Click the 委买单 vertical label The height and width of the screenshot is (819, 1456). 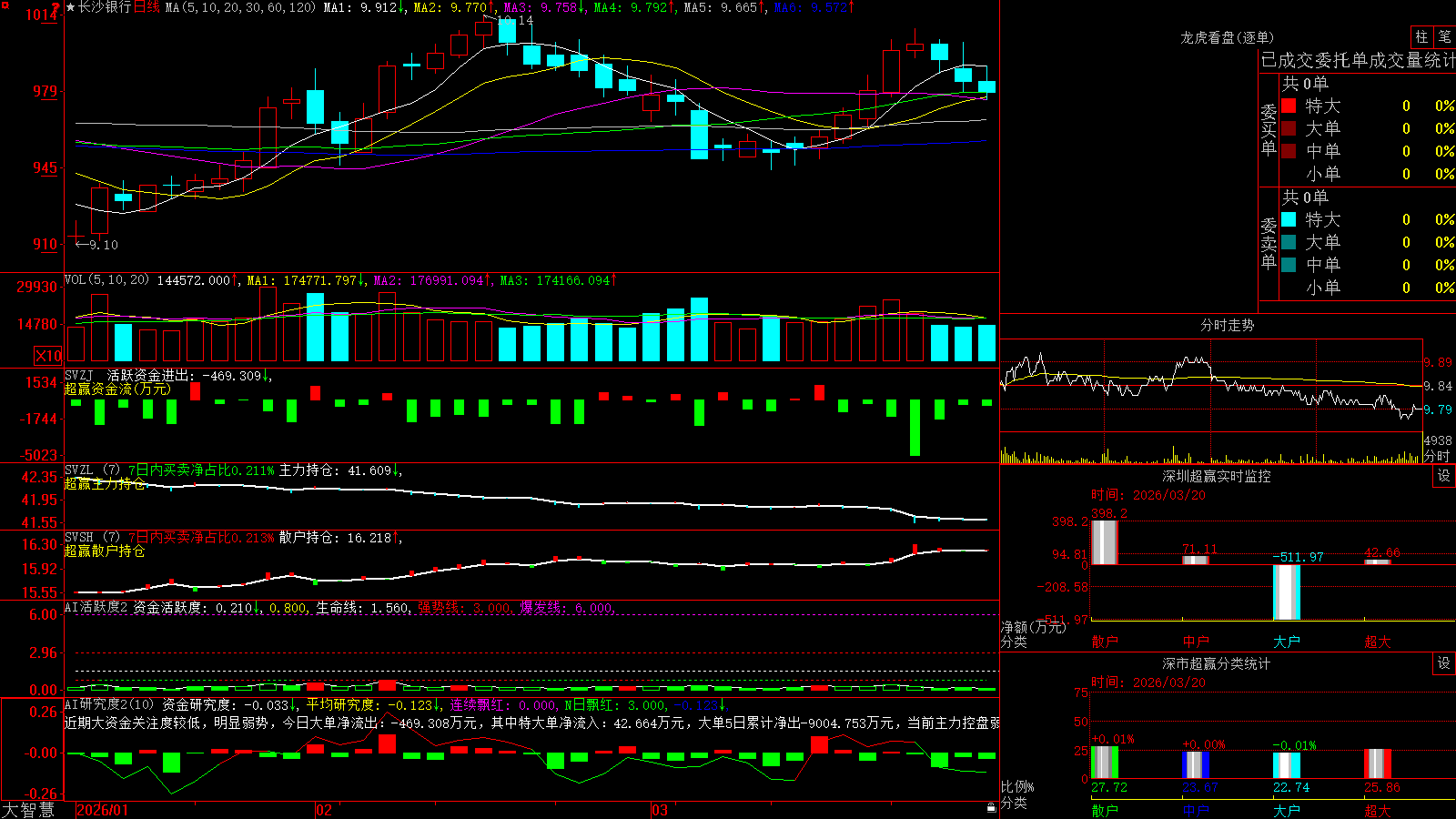click(x=1269, y=130)
